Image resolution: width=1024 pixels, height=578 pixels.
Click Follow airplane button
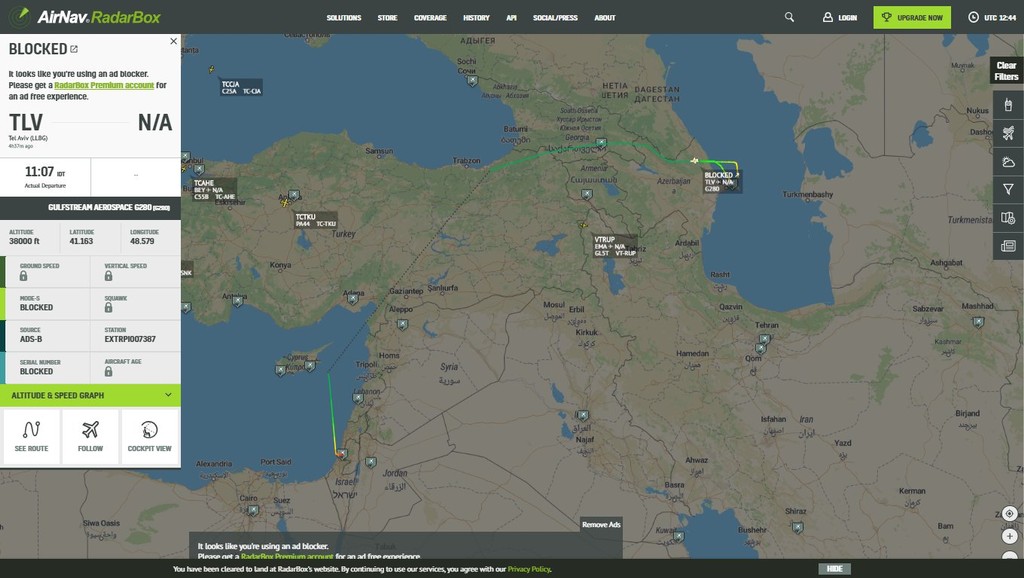pyautogui.click(x=90, y=436)
